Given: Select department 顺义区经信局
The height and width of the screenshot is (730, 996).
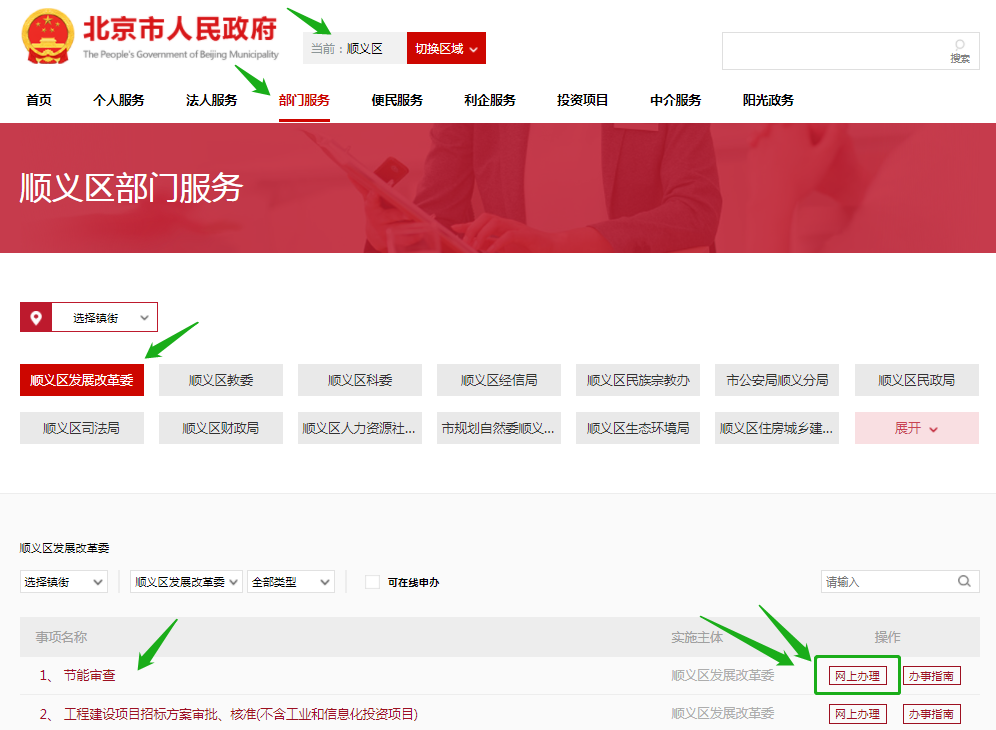Looking at the screenshot, I should (499, 380).
